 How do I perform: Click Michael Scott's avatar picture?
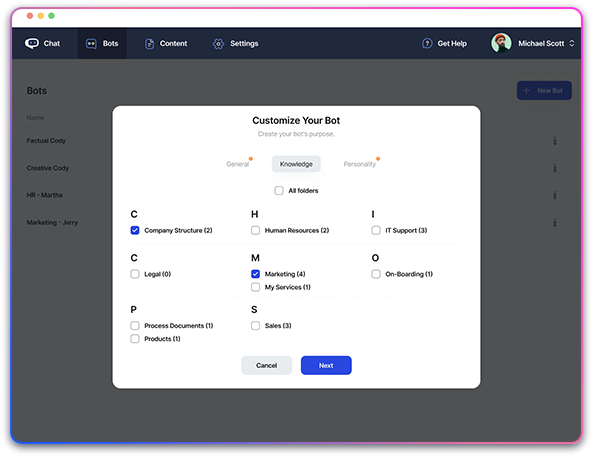(x=501, y=43)
